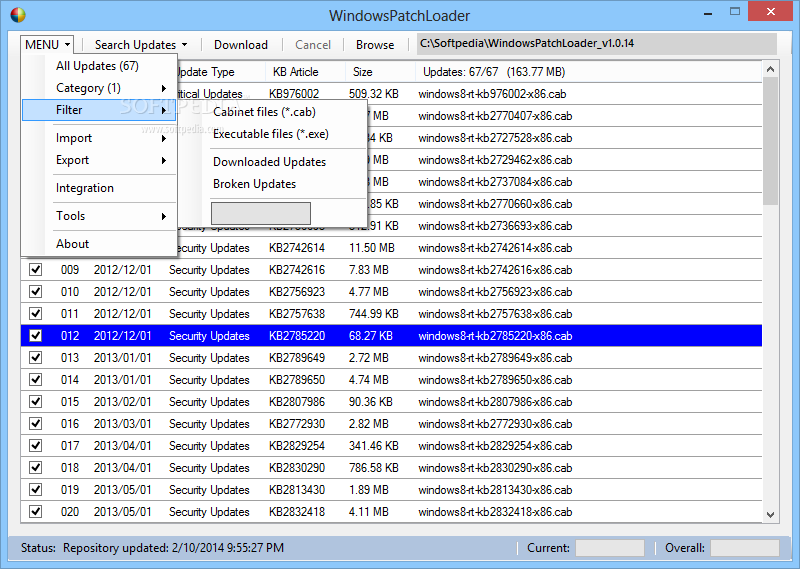The image size is (800, 569).
Task: Click the empty filter text box in submenu
Action: 261,213
